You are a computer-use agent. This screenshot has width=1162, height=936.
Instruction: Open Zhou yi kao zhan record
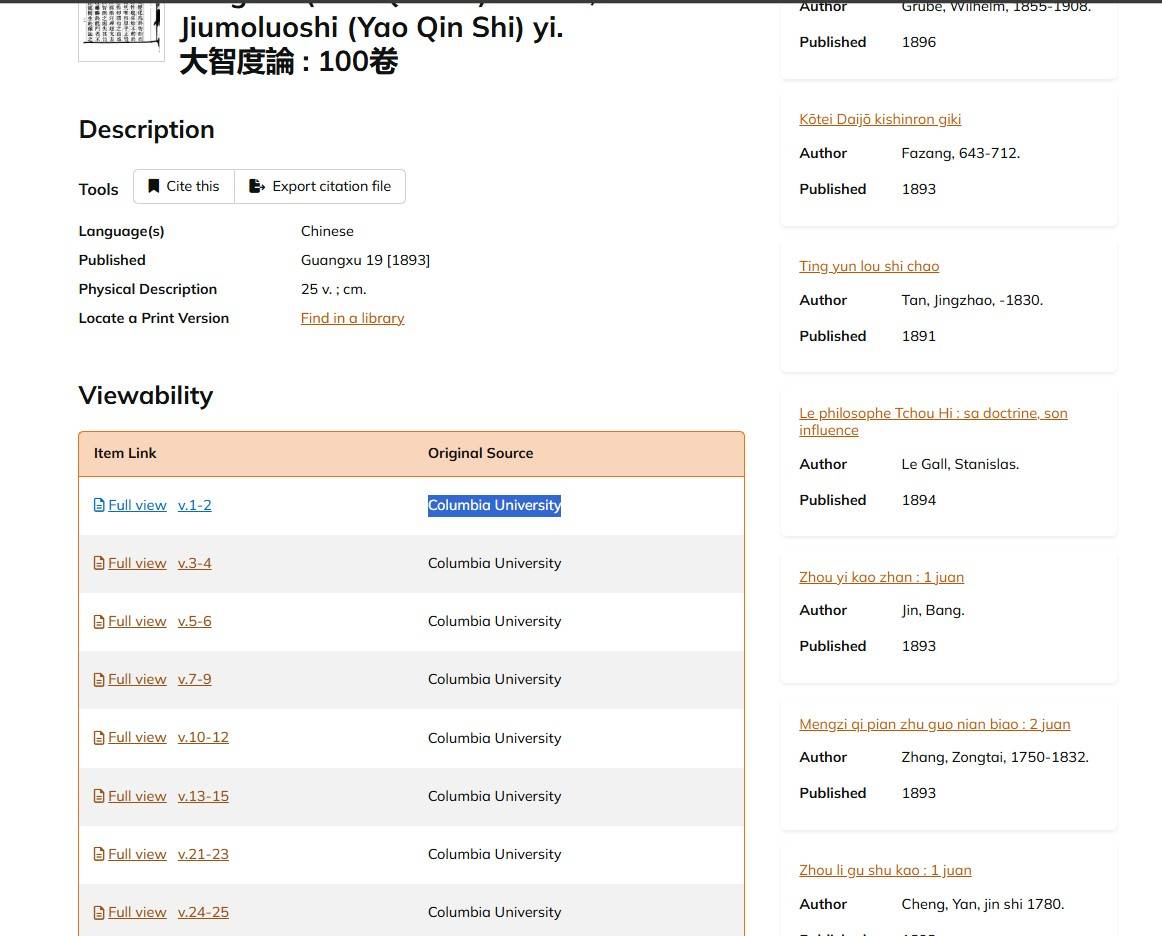[x=881, y=577]
